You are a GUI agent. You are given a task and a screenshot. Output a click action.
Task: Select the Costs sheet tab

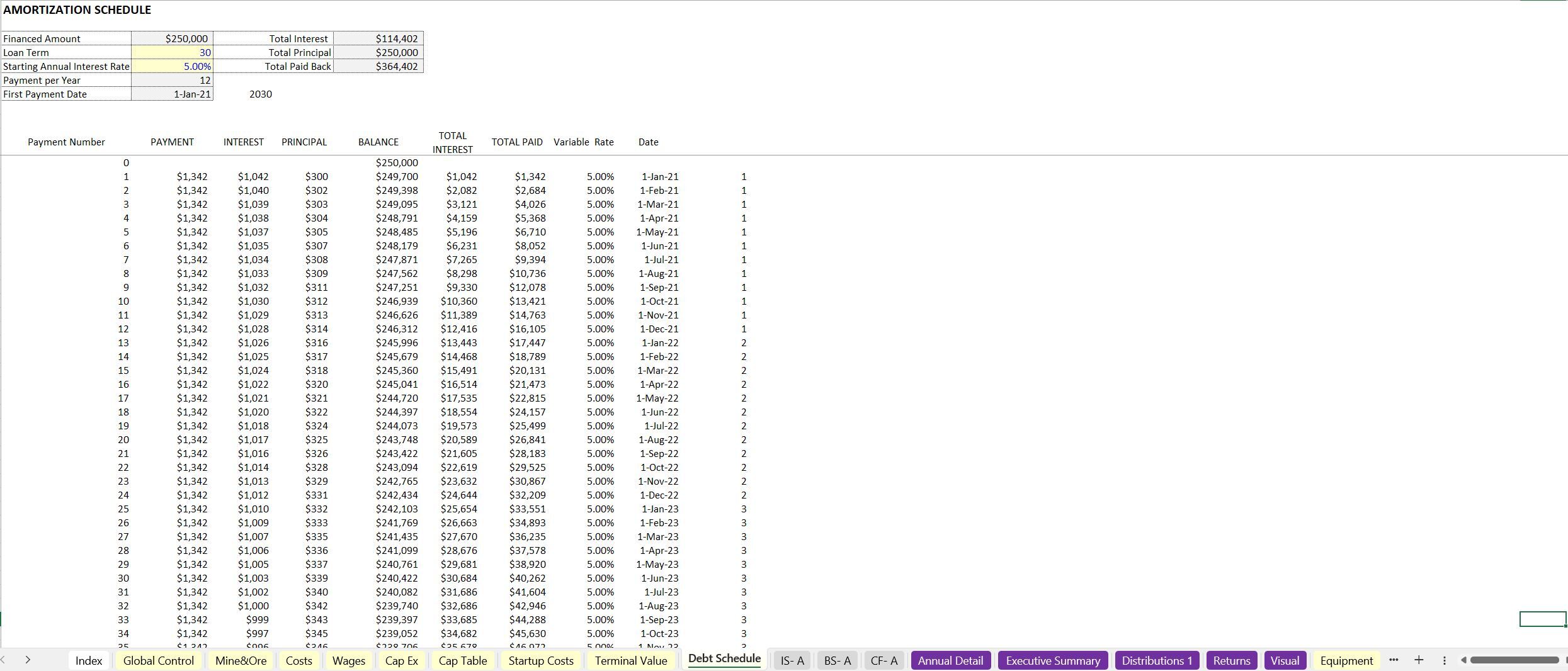pos(299,661)
